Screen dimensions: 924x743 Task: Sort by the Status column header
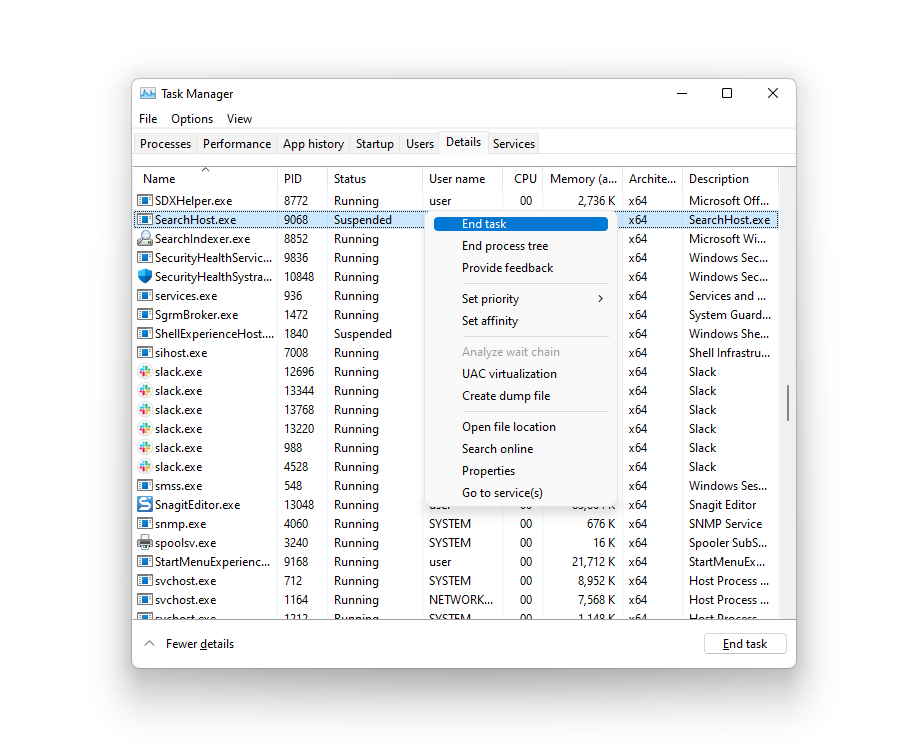click(375, 179)
